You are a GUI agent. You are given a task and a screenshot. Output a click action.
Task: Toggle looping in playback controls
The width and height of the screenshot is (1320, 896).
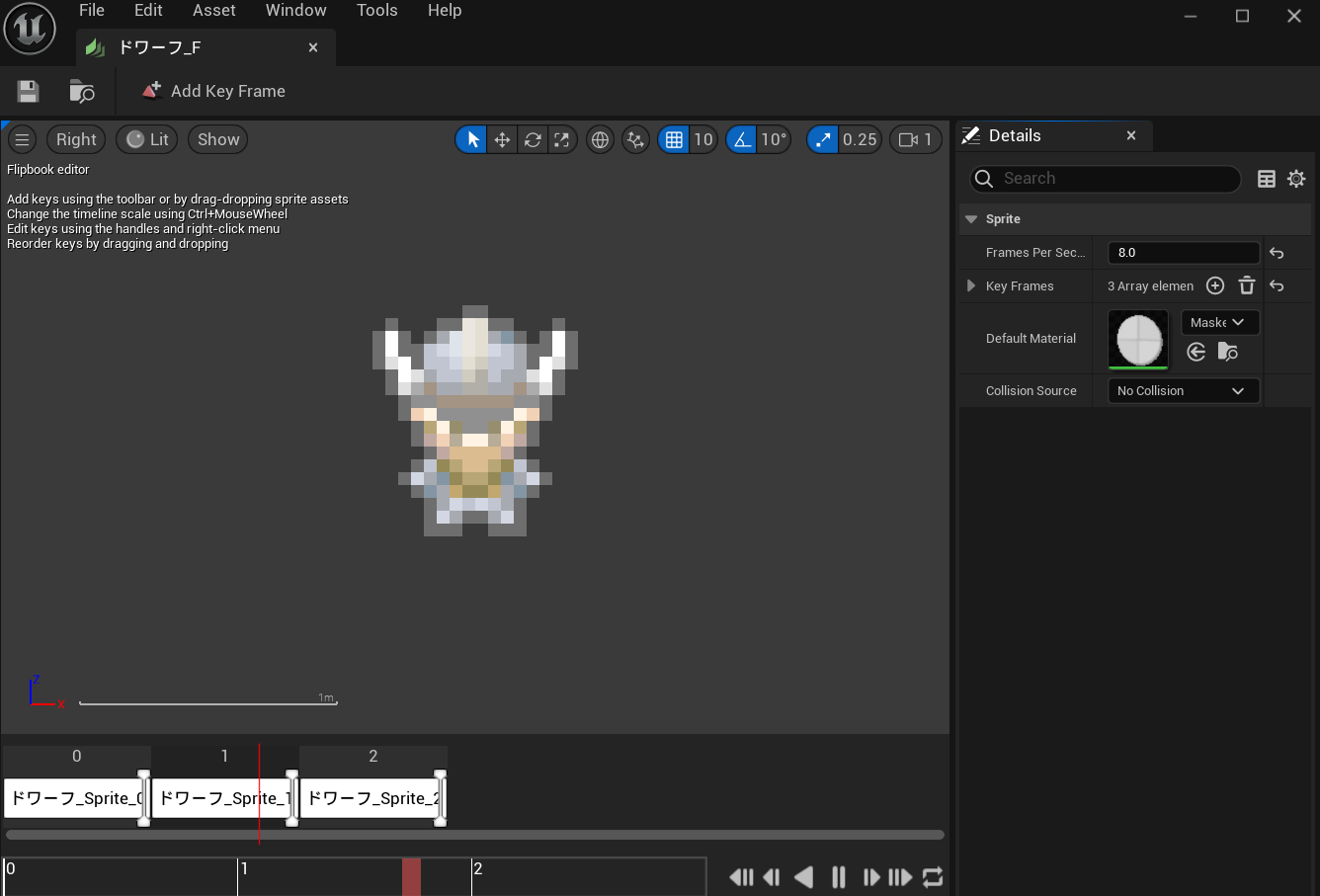tap(933, 876)
